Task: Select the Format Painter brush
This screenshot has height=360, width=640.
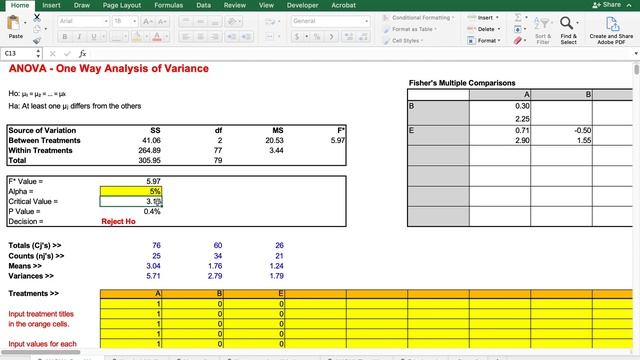Action: 37,40
